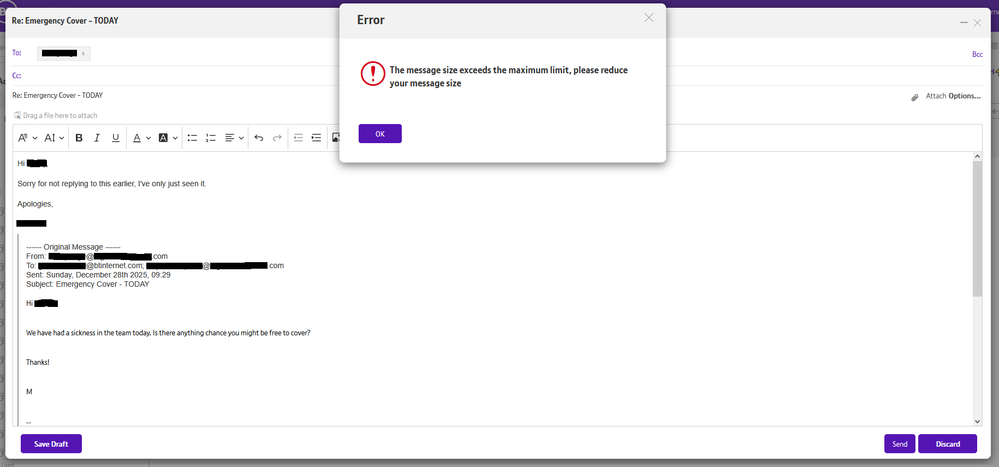Screen dimensions: 999x467
Task: Click the paperclip attach icon
Action: coord(915,97)
